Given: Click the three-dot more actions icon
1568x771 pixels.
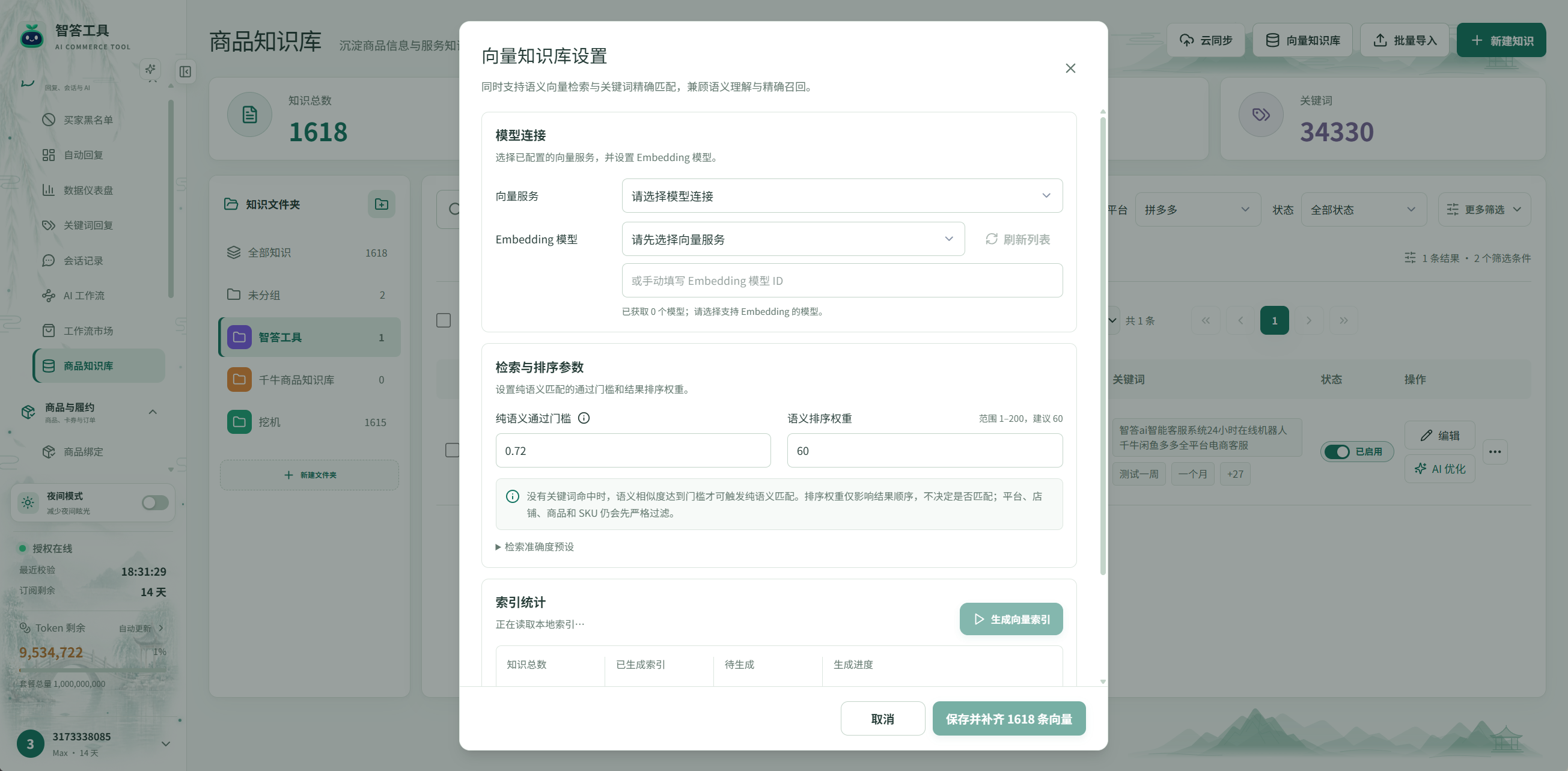Looking at the screenshot, I should coord(1495,451).
